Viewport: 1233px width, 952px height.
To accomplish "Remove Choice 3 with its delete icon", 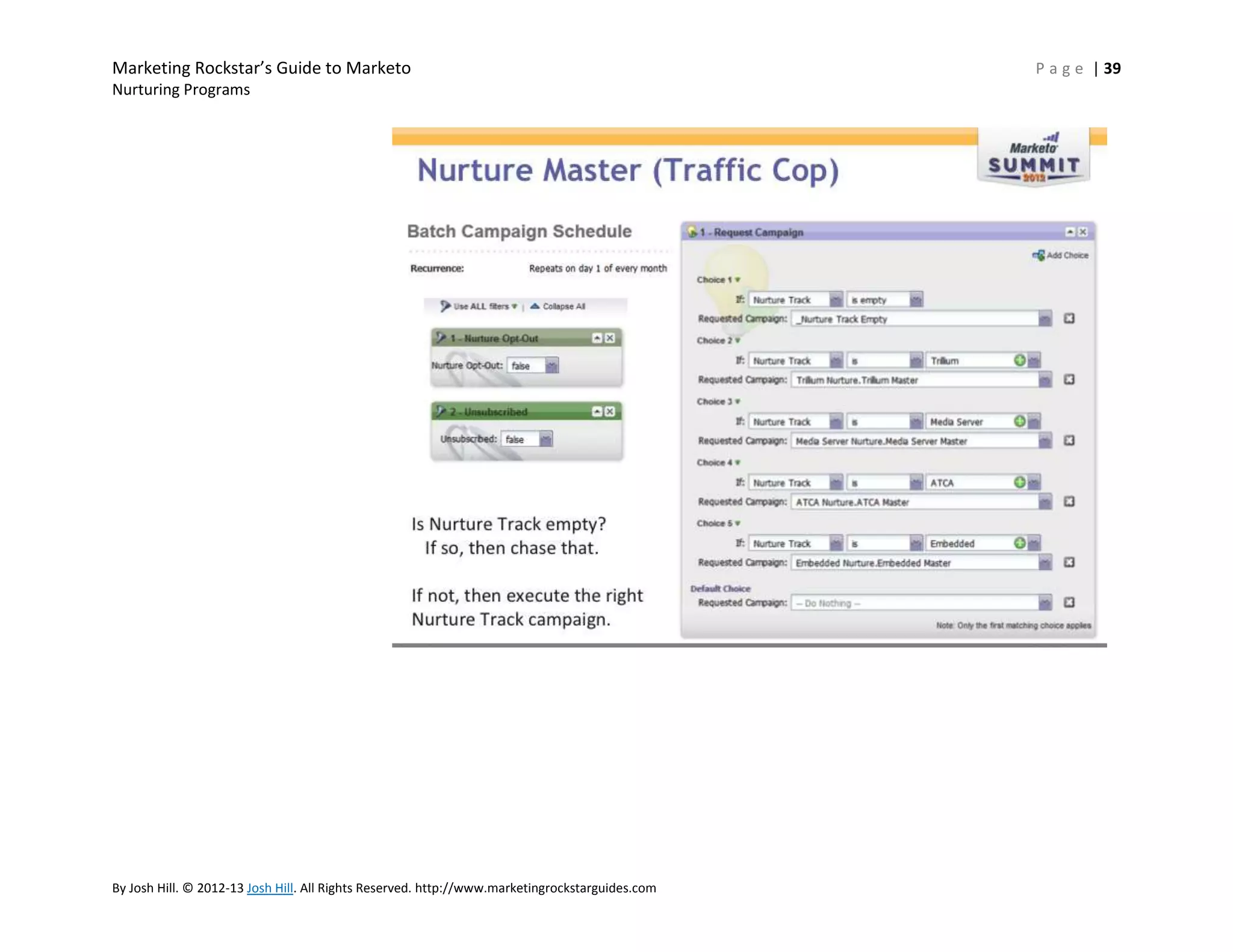I will (x=1069, y=440).
